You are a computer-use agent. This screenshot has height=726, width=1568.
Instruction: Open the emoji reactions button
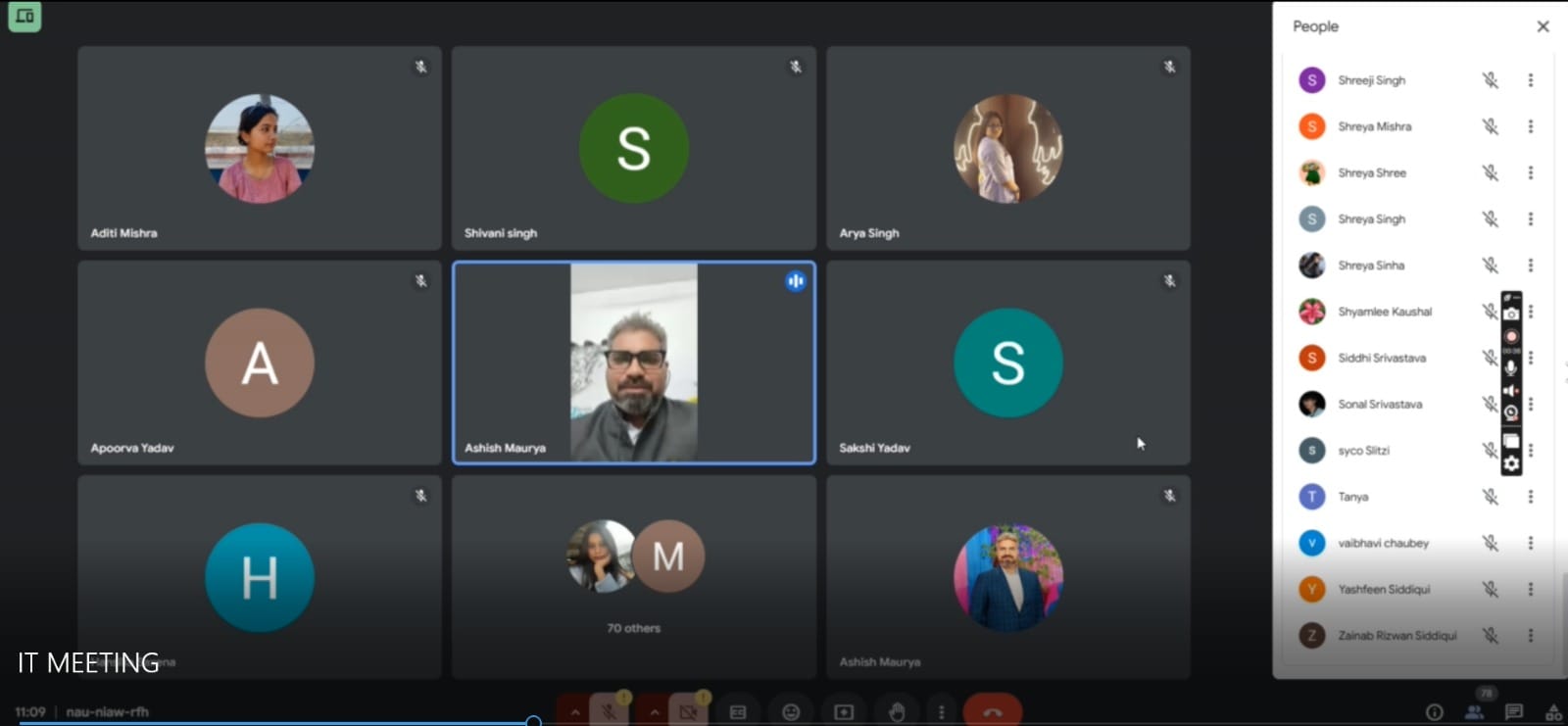pyautogui.click(x=791, y=712)
